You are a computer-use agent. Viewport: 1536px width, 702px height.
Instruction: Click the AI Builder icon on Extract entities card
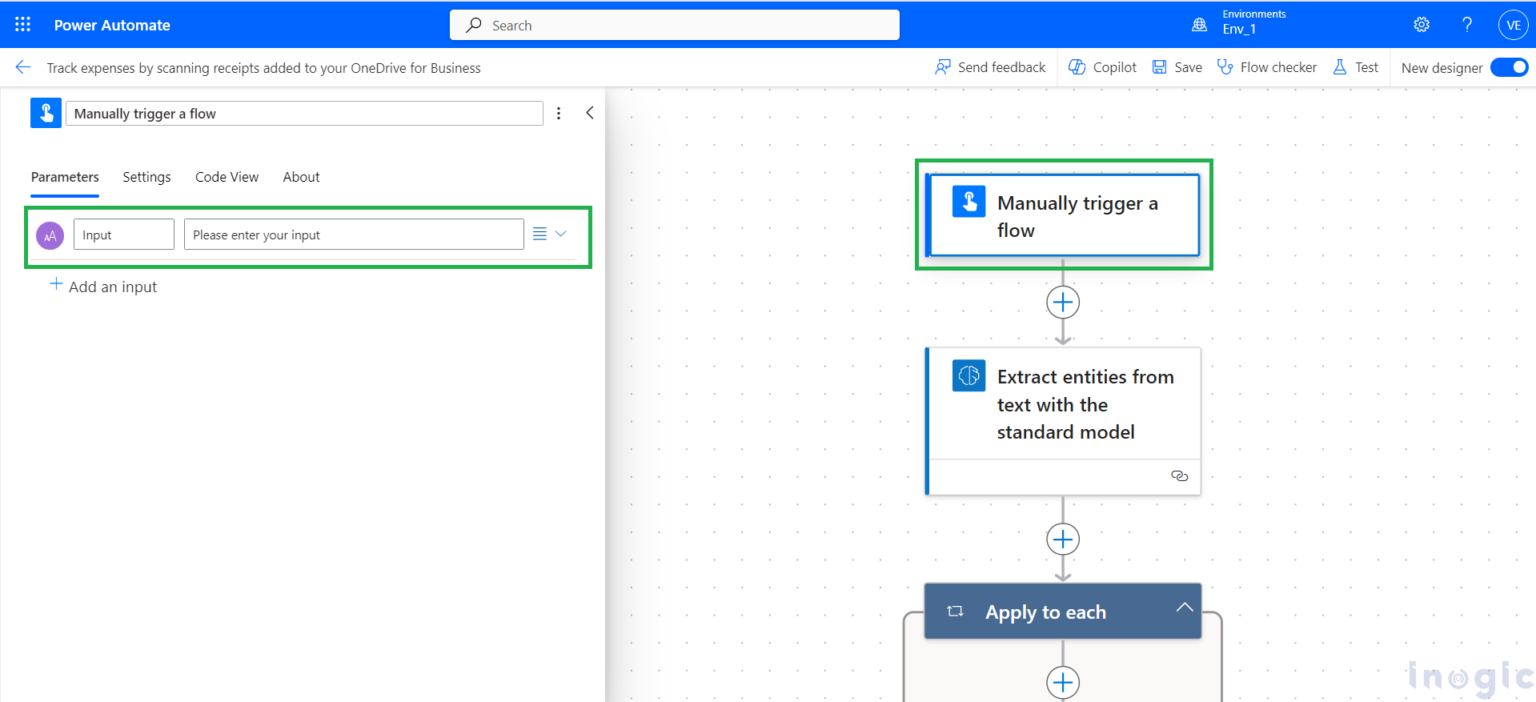pyautogui.click(x=967, y=376)
